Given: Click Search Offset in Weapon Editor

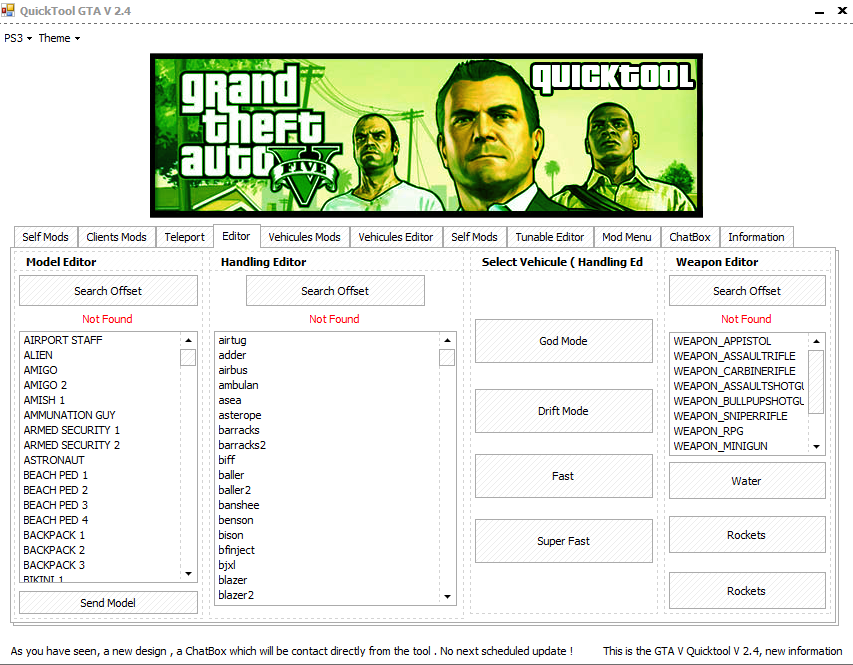Looking at the screenshot, I should (747, 291).
